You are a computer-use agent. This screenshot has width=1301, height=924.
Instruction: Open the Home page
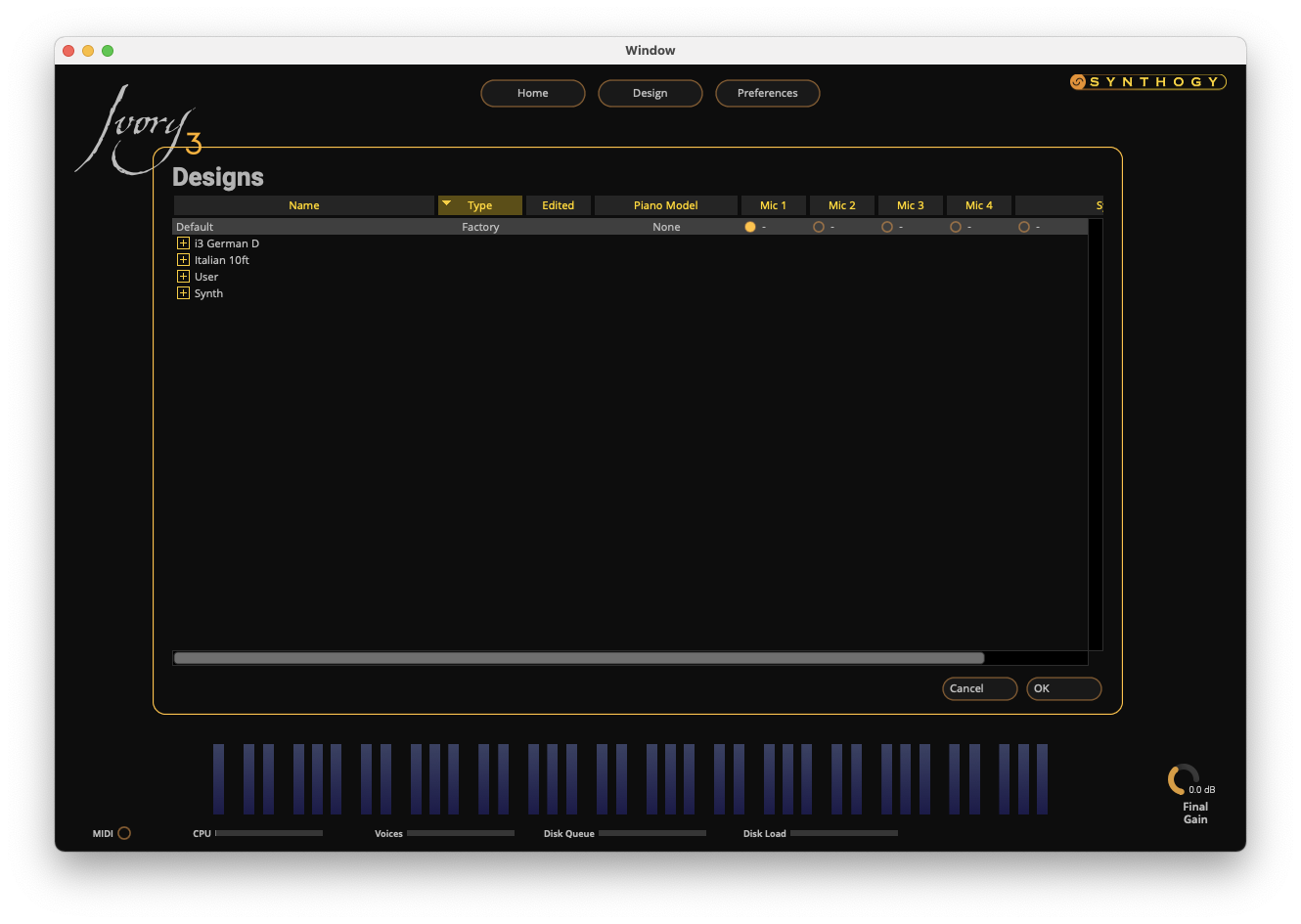(x=533, y=93)
